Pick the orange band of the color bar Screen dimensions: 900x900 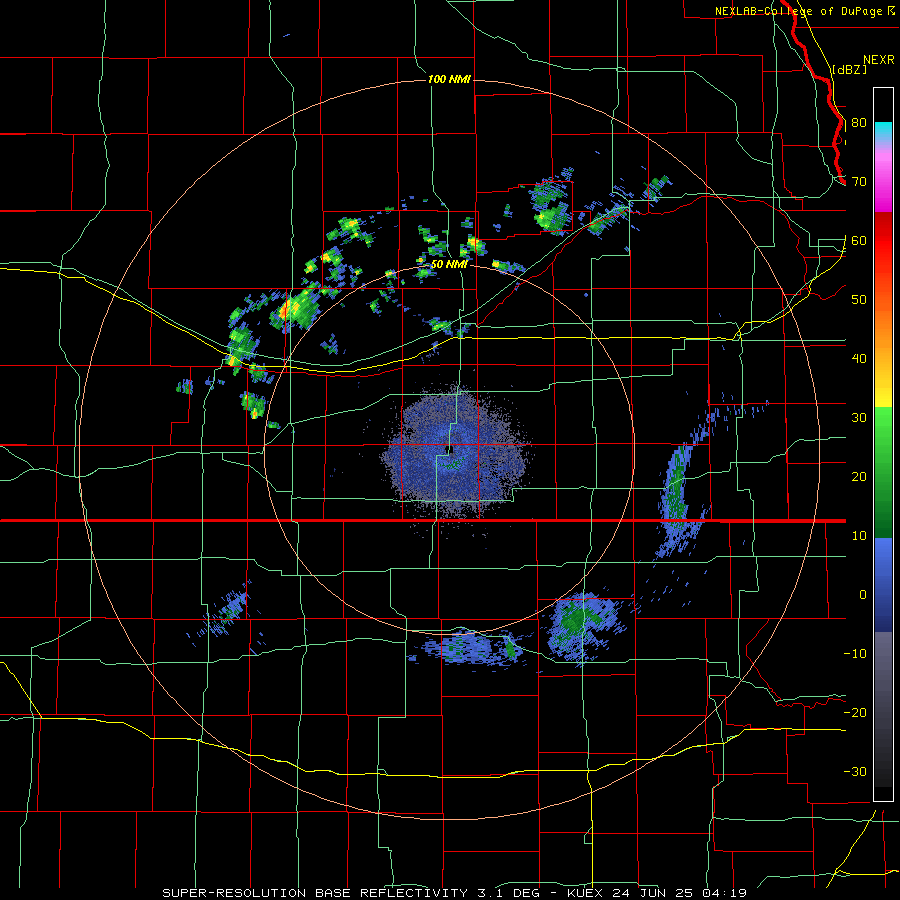[883, 327]
